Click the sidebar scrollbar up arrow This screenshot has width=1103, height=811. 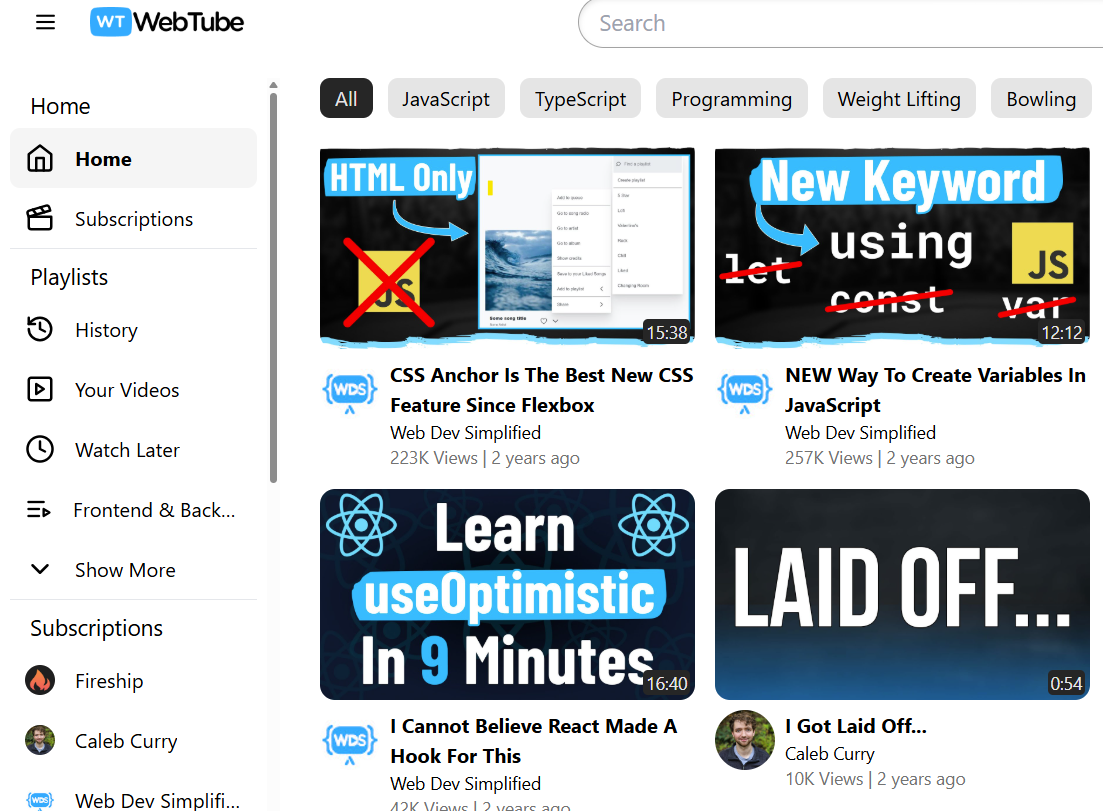pyautogui.click(x=274, y=85)
